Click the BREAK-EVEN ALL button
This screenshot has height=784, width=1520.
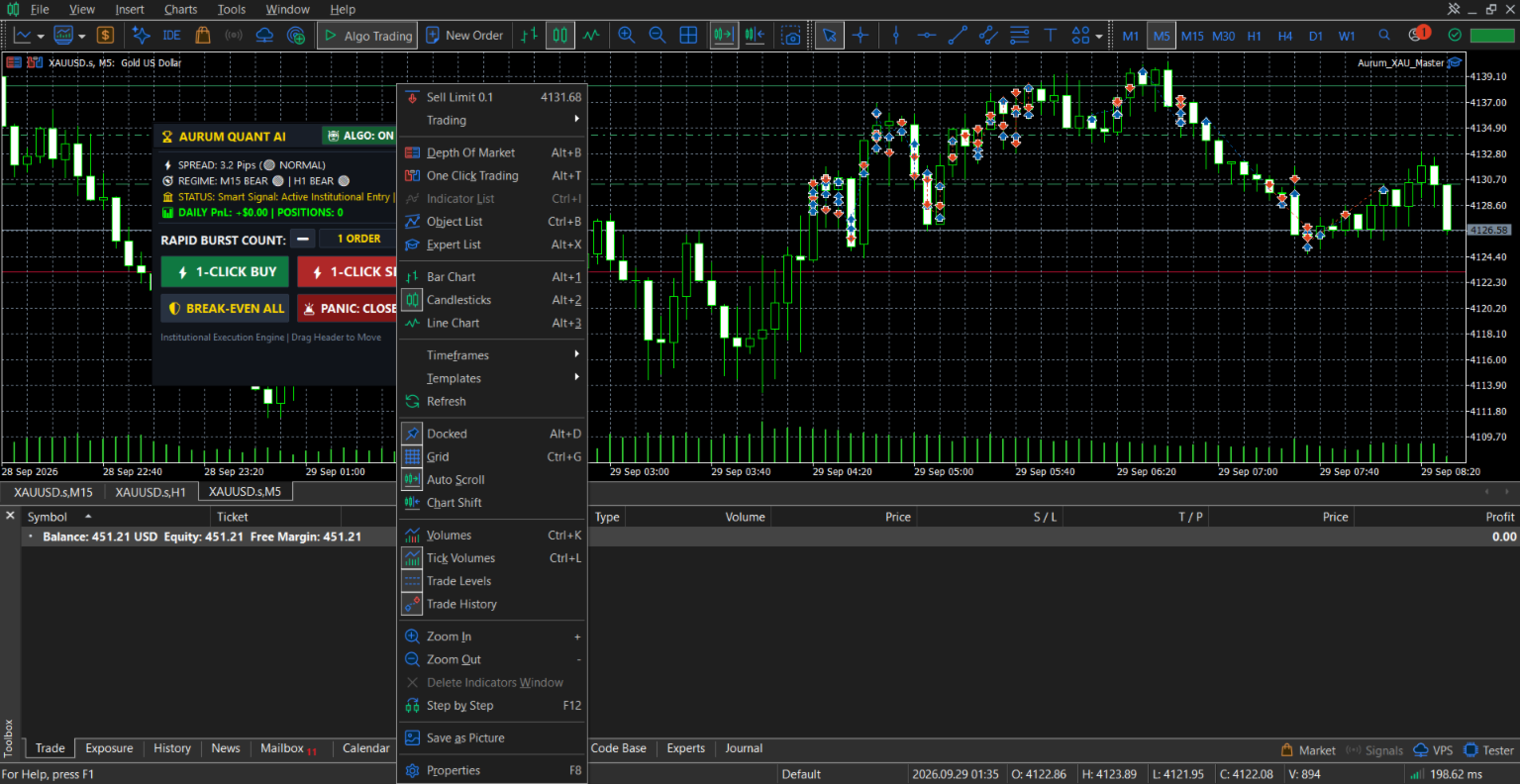pyautogui.click(x=226, y=309)
